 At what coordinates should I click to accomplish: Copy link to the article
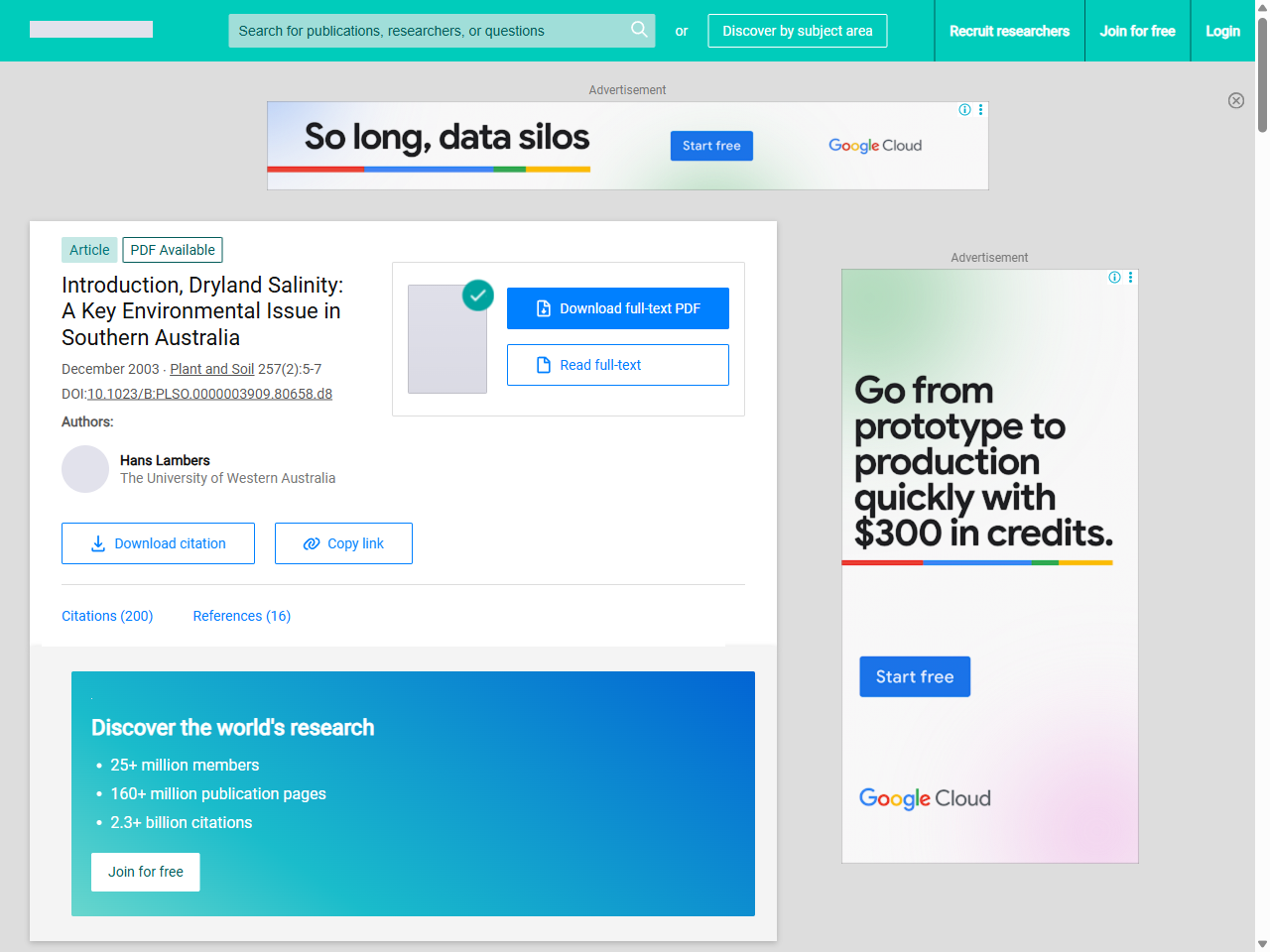[343, 543]
